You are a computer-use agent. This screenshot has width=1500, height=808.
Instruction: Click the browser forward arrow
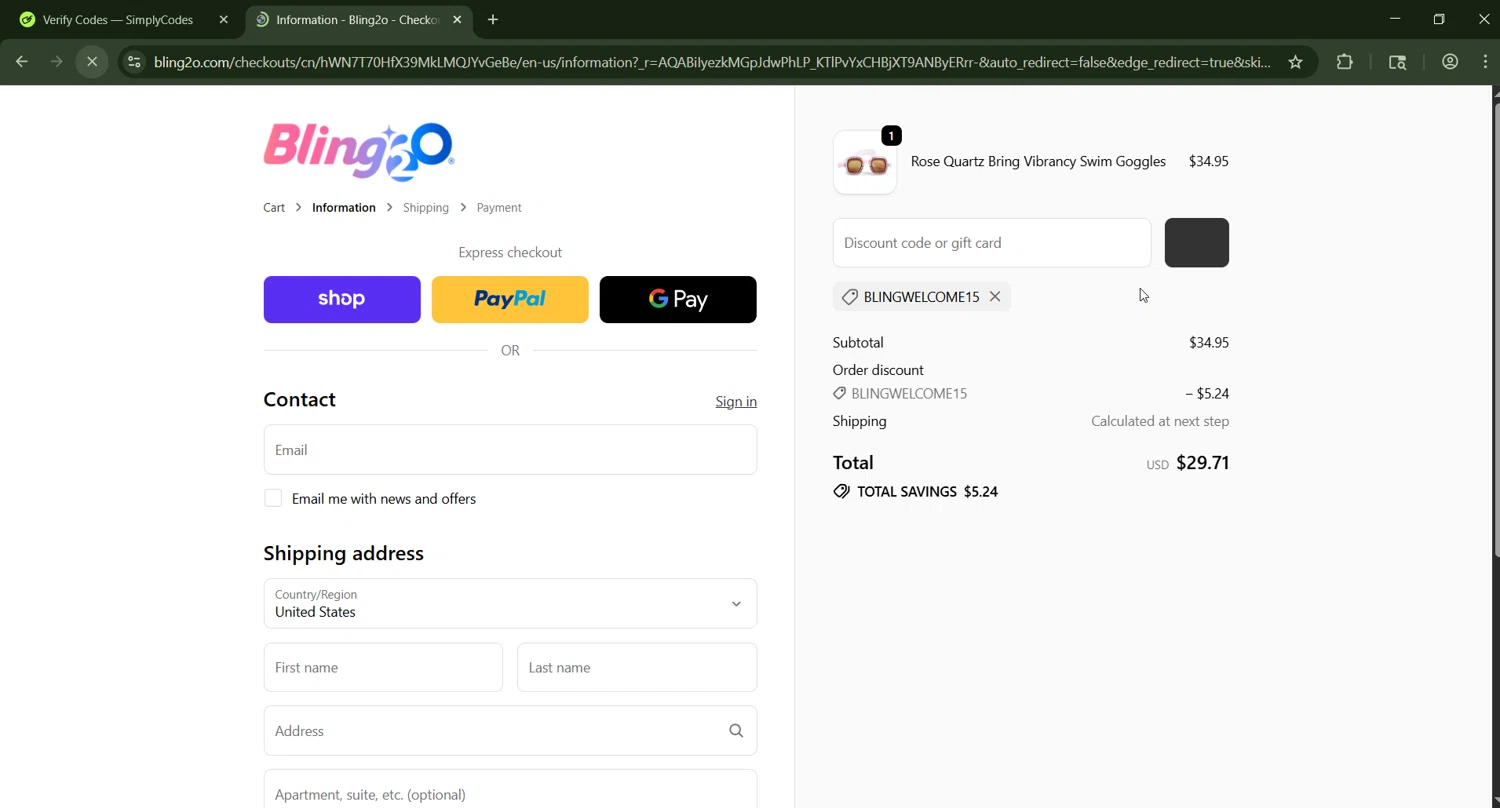pos(57,62)
